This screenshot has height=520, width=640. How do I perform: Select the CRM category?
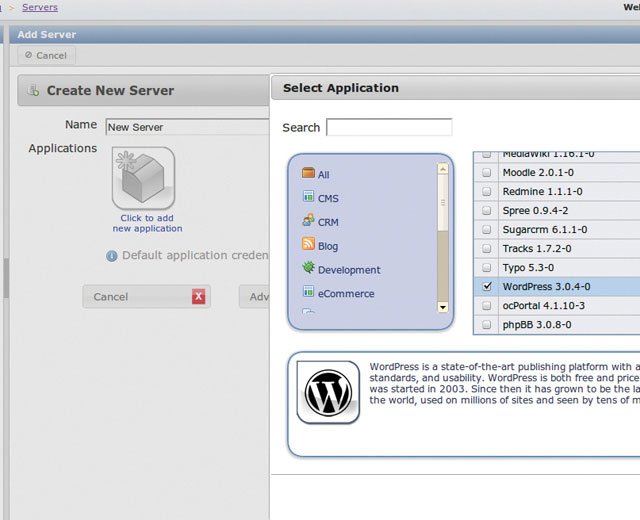click(x=328, y=222)
